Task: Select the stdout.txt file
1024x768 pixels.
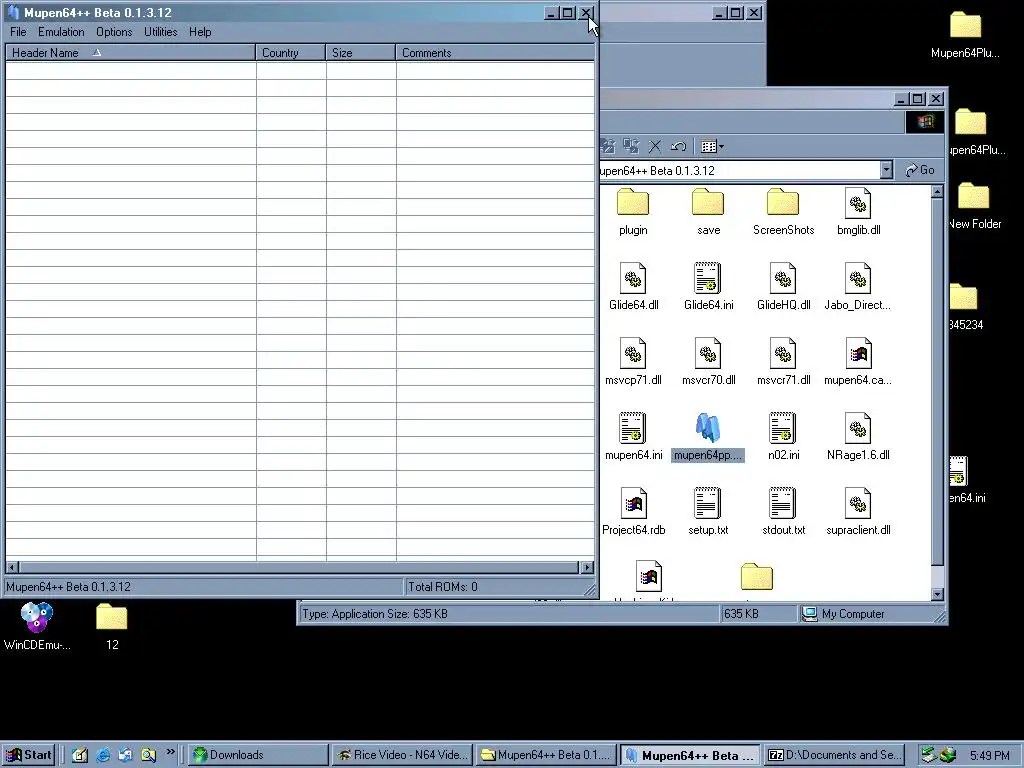Action: 783,512
